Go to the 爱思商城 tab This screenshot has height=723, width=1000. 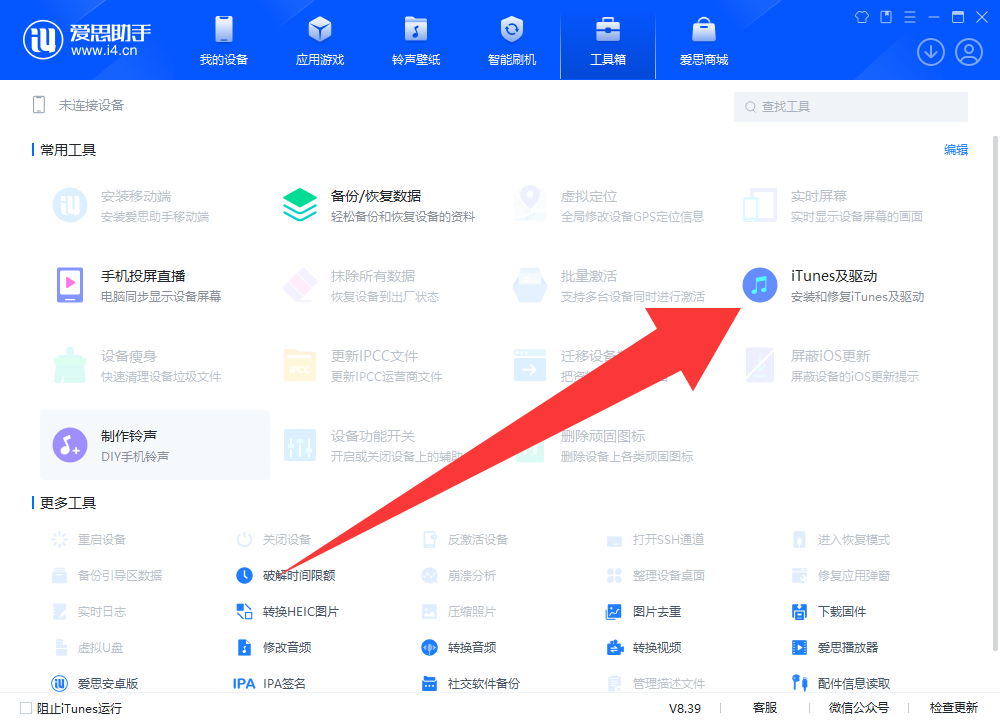(x=704, y=40)
